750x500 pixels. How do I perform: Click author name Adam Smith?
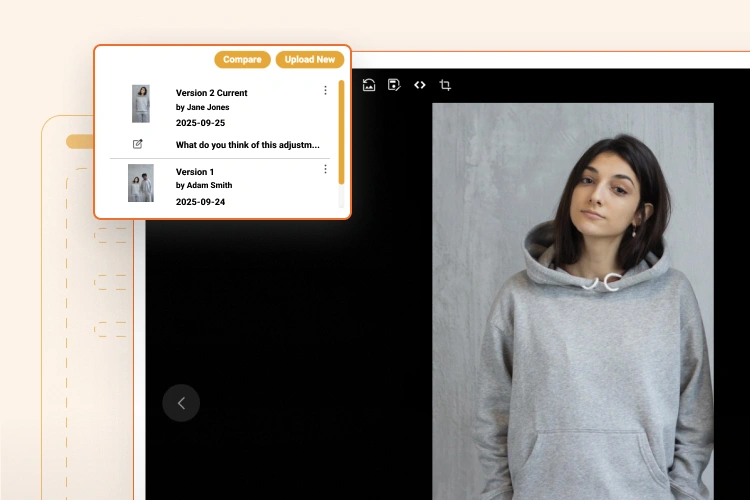coord(204,186)
